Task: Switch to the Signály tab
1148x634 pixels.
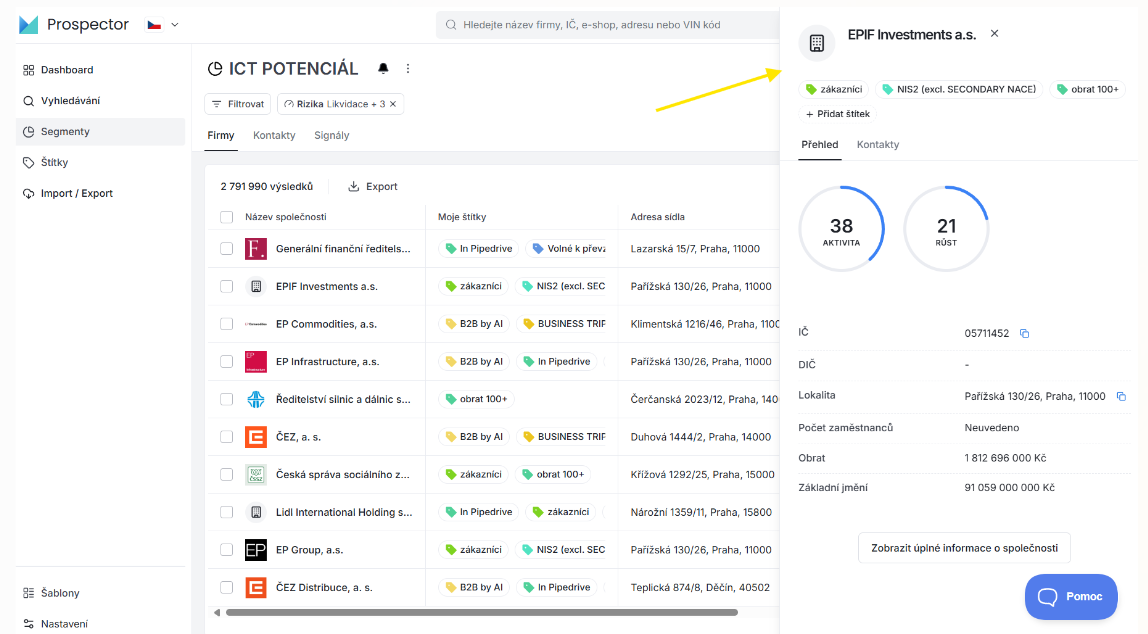Action: (332, 135)
